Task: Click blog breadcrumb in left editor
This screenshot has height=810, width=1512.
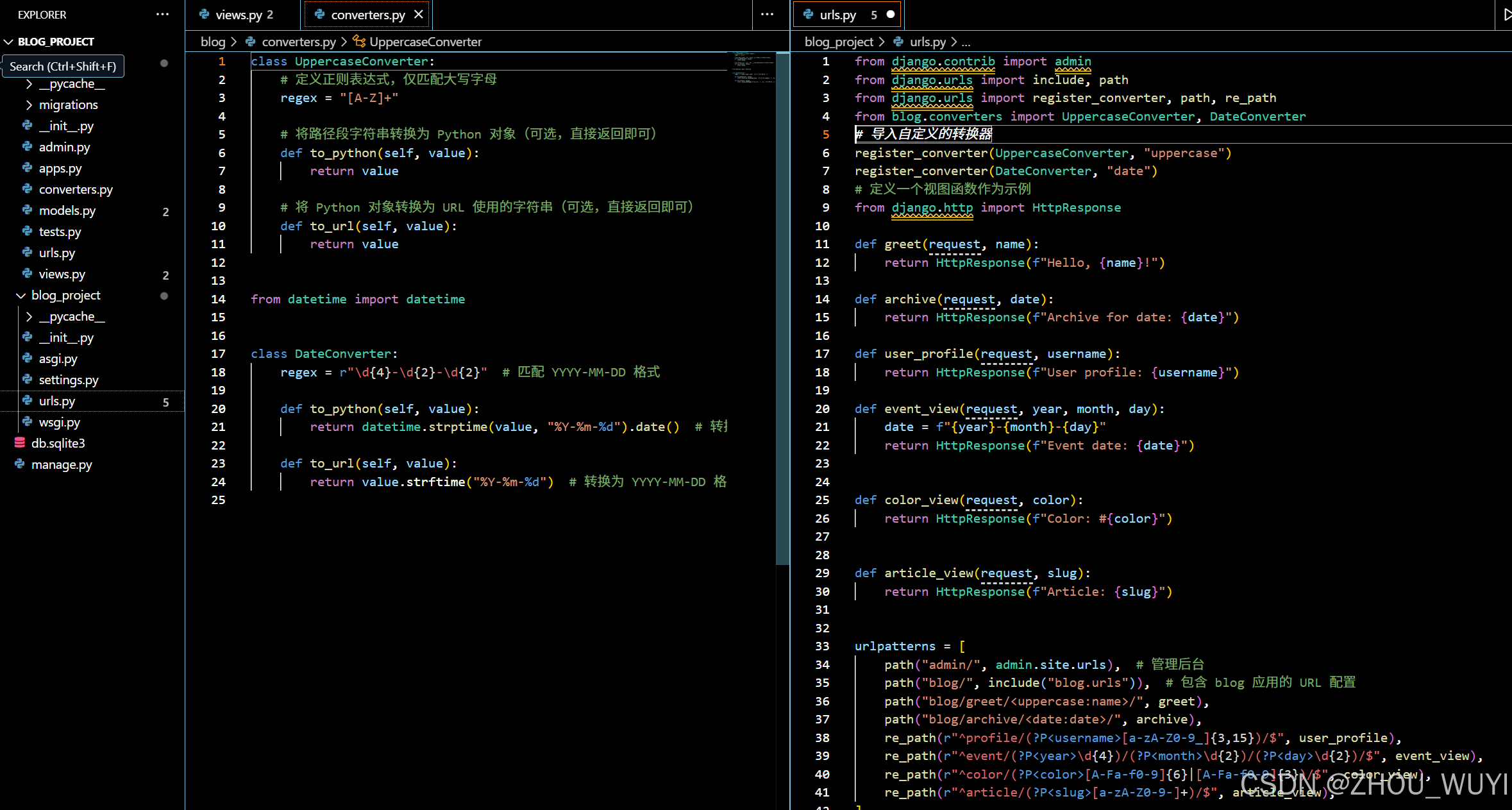Action: (x=213, y=42)
